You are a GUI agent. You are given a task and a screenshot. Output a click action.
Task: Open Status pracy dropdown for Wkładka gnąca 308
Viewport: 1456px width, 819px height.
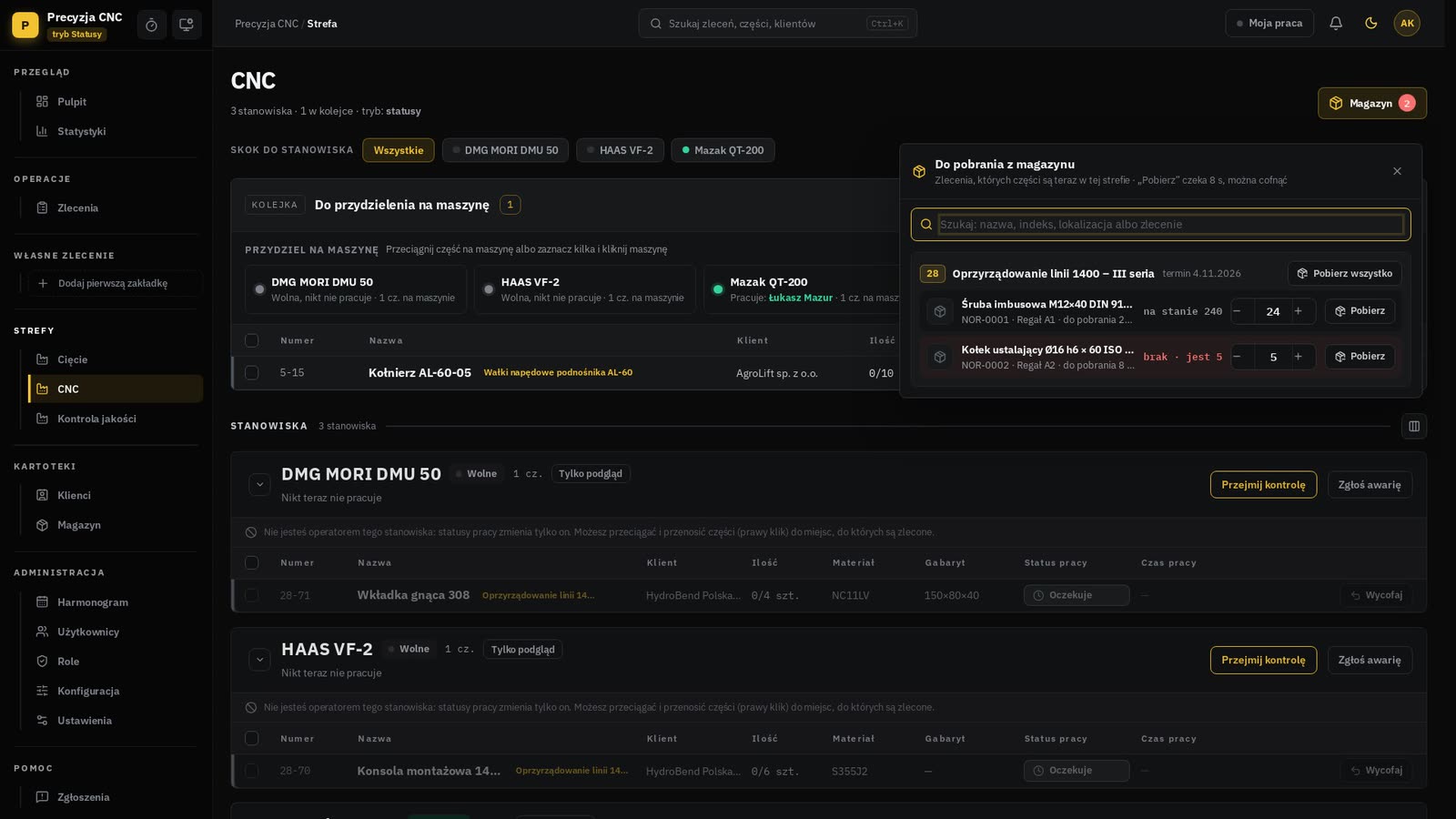(x=1077, y=595)
